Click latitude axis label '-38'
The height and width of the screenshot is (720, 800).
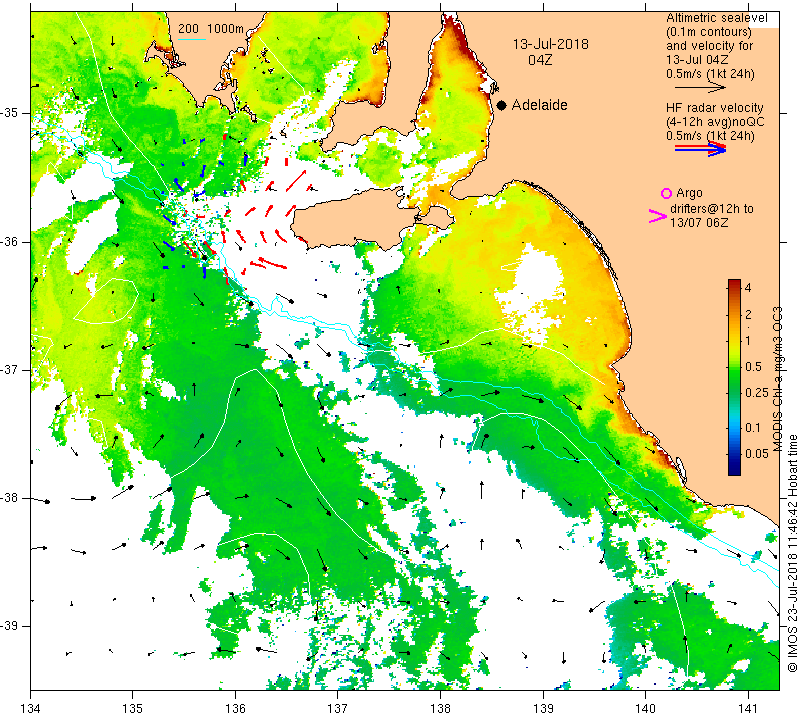[x=10, y=498]
